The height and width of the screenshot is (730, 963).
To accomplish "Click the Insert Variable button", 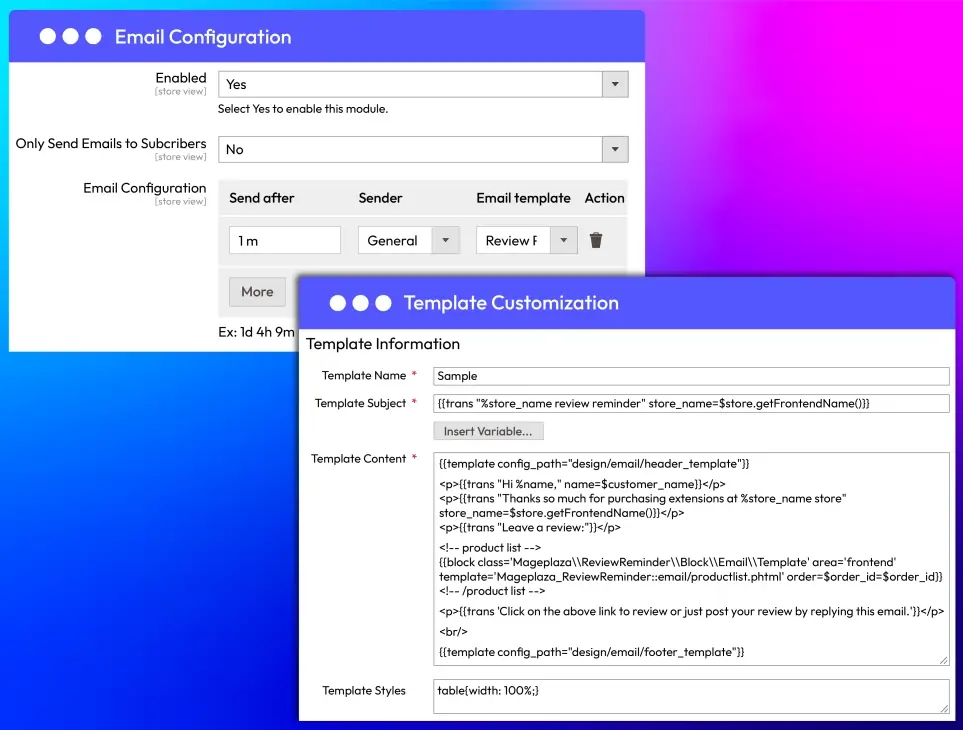I will coord(489,431).
